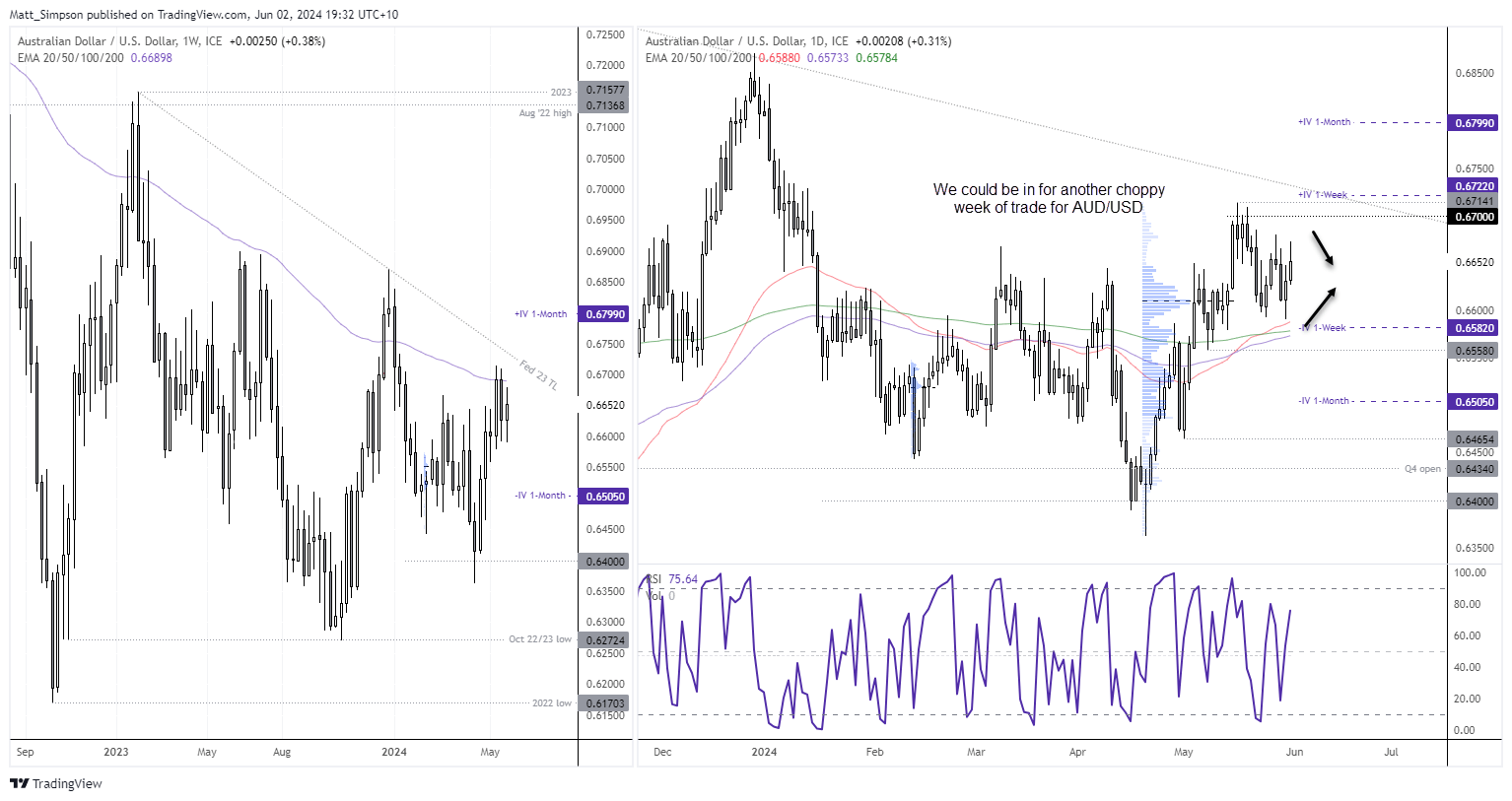
Task: Click the '-IV 1-Week' line label
Action: pos(1323,328)
